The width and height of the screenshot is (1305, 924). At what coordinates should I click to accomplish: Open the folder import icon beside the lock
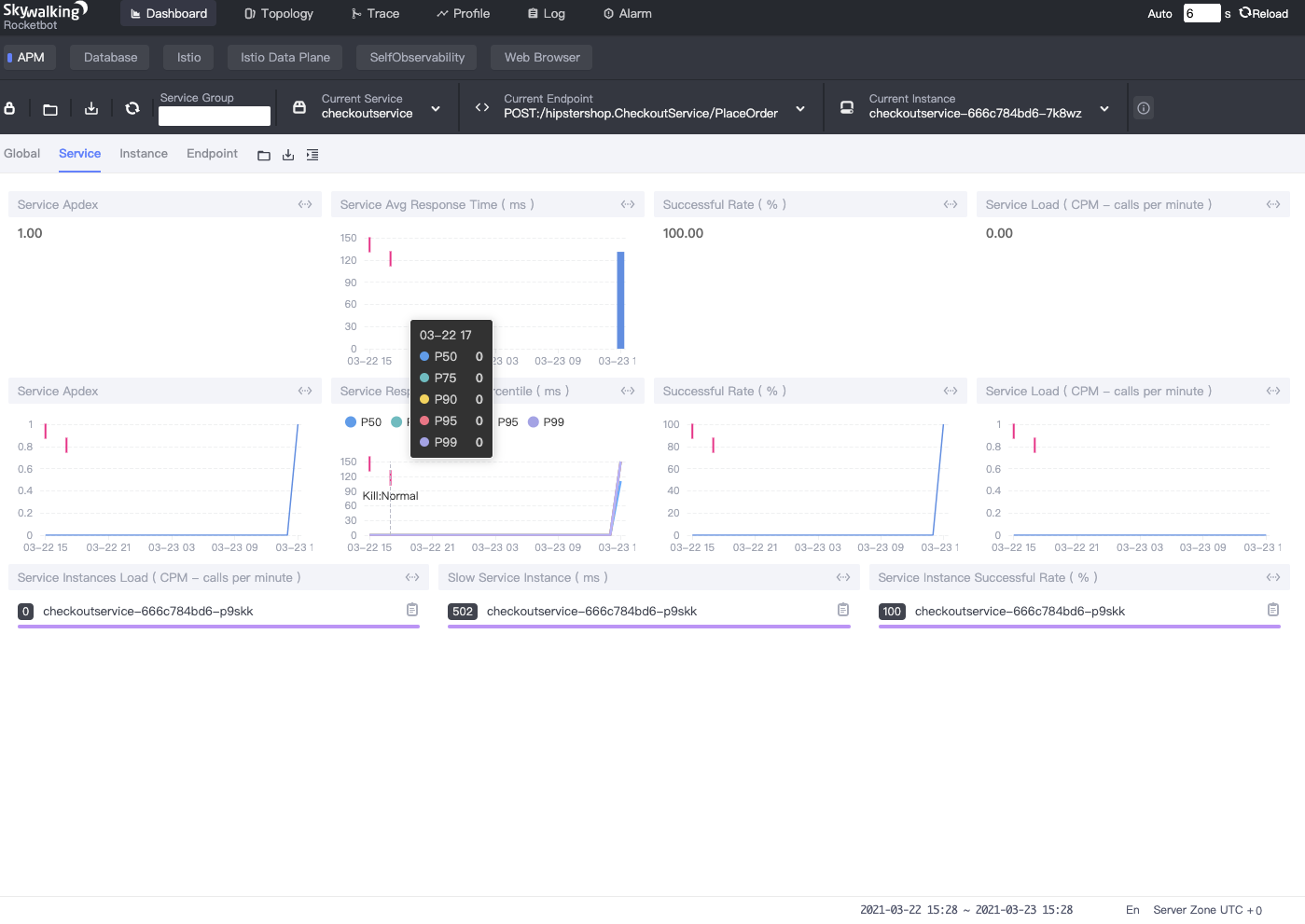click(50, 109)
